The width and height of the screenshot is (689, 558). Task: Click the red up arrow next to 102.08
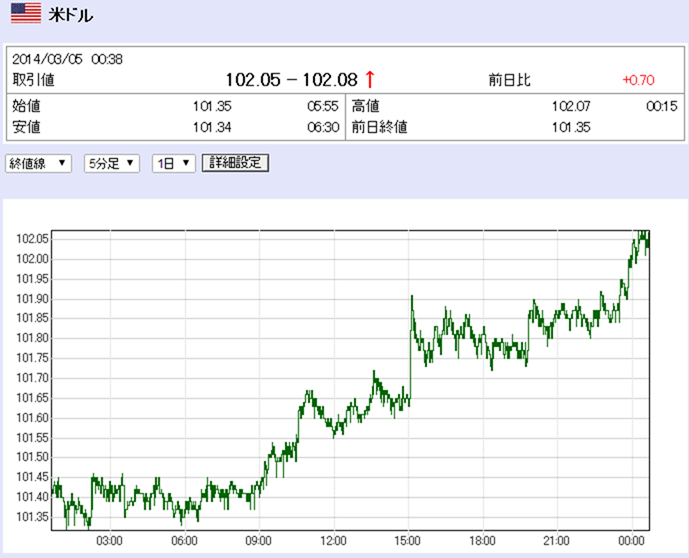[x=370, y=80]
